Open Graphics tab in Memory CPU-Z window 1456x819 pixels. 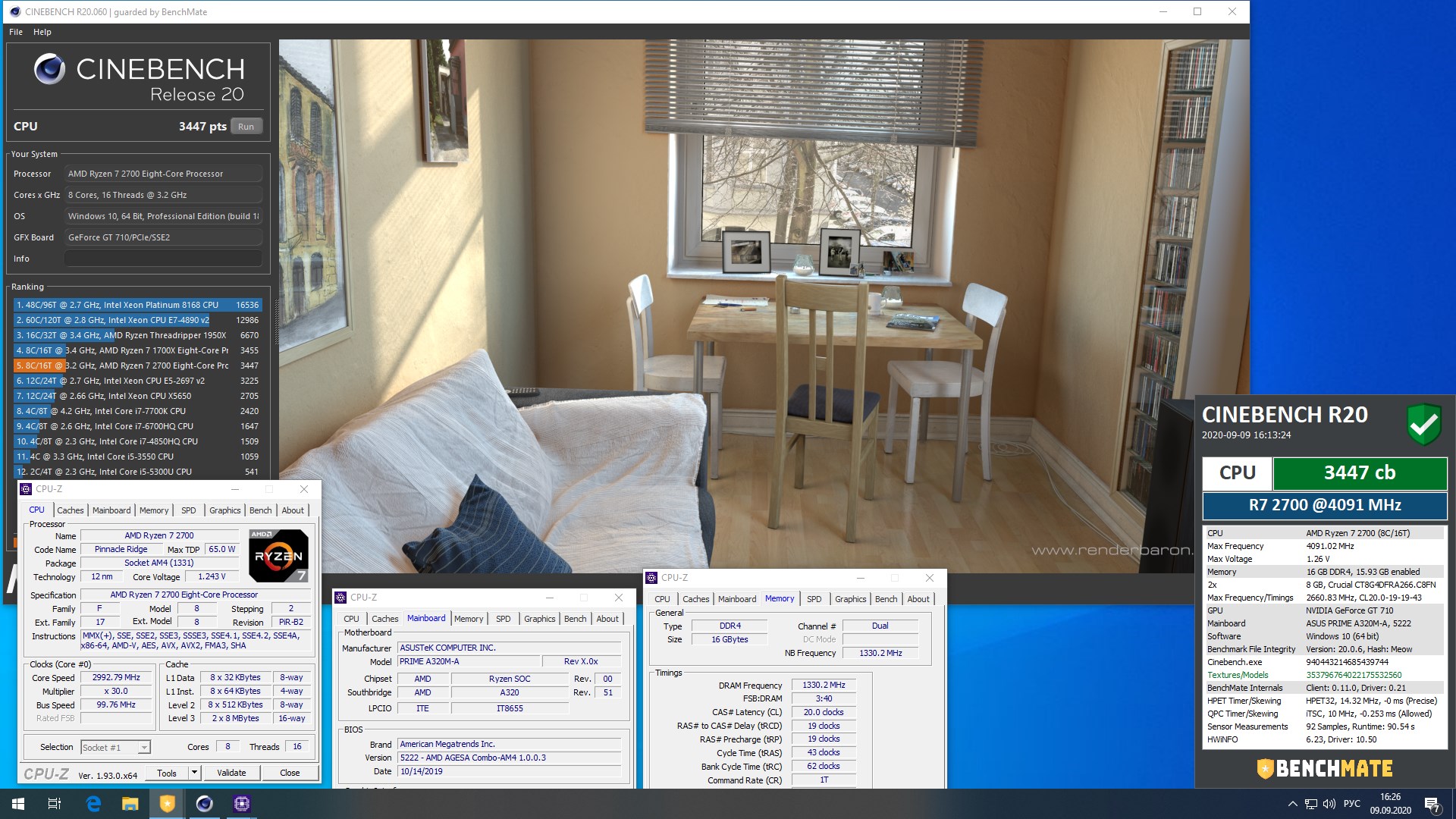pyautogui.click(x=850, y=599)
